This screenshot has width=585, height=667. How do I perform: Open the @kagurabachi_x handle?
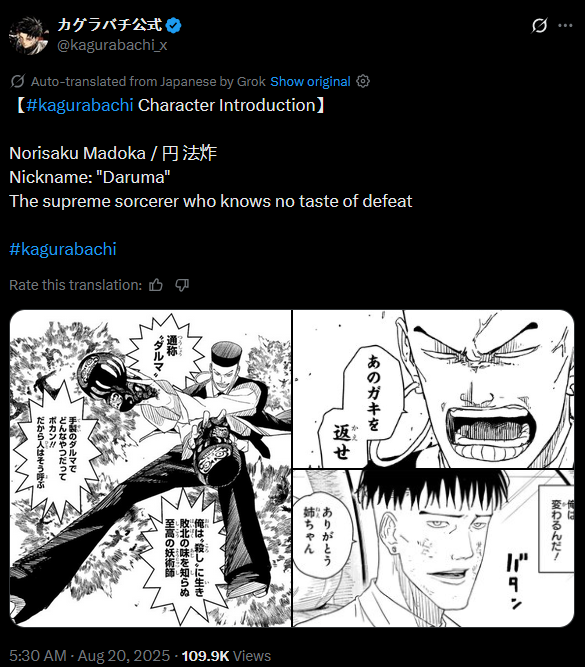(x=112, y=45)
